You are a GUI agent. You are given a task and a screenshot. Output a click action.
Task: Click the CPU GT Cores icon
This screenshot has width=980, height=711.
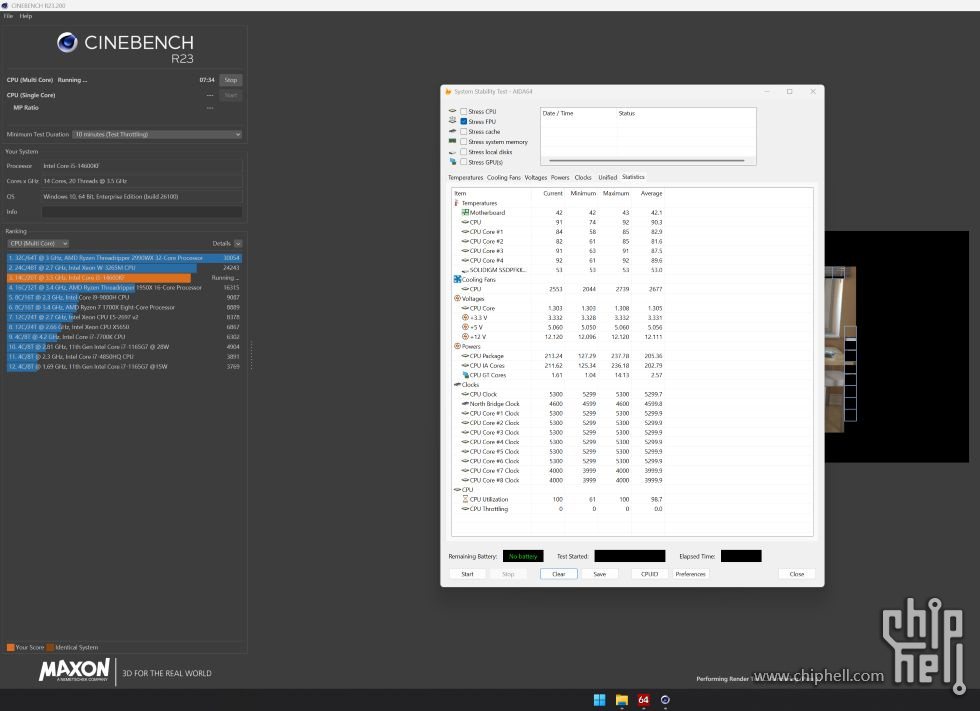465,375
